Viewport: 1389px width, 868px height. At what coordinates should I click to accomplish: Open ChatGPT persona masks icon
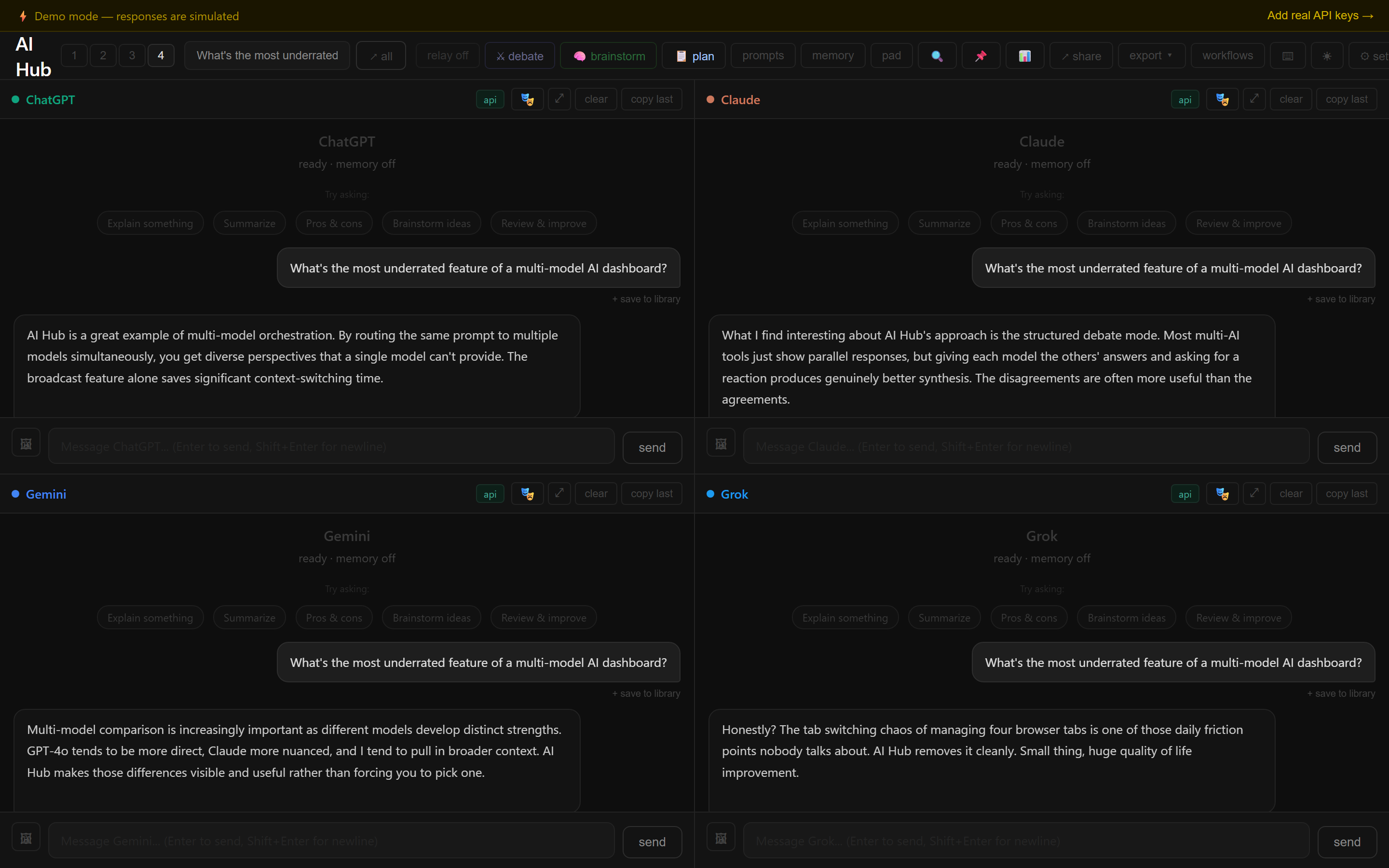pyautogui.click(x=527, y=99)
